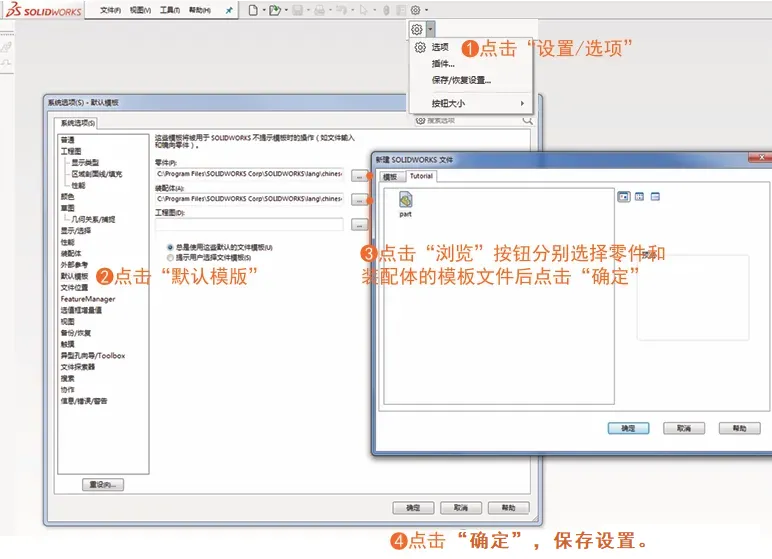
Task: Open the 帮助(H) menu
Action: (200, 10)
